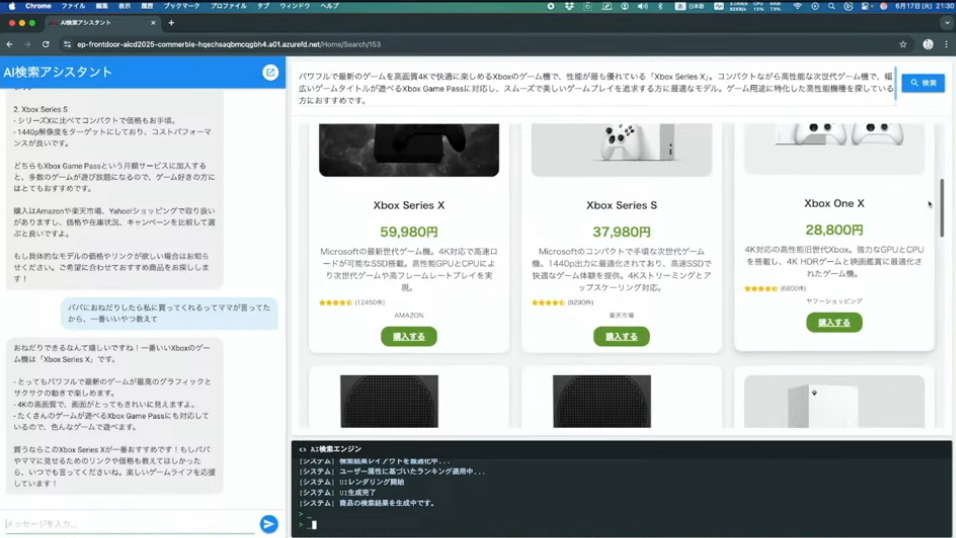Open the volume control in menu bar
Viewport: 956px width, 538px height.
[x=643, y=6]
